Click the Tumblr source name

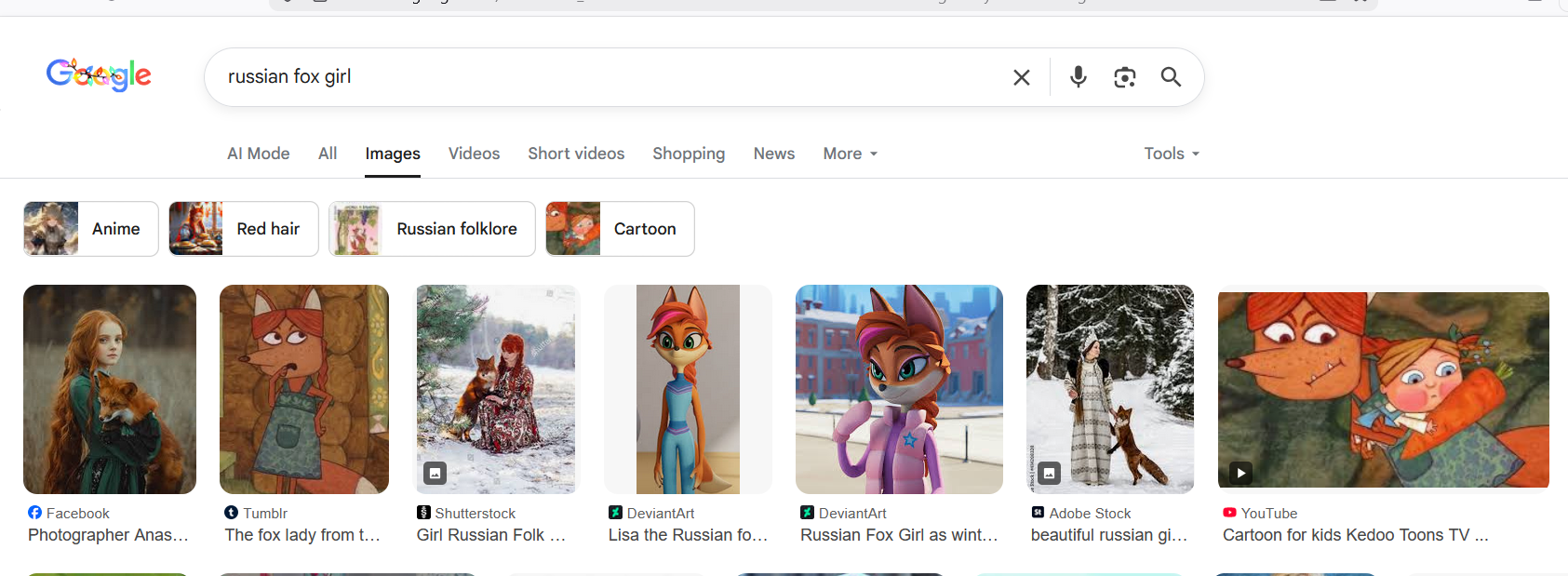(265, 514)
